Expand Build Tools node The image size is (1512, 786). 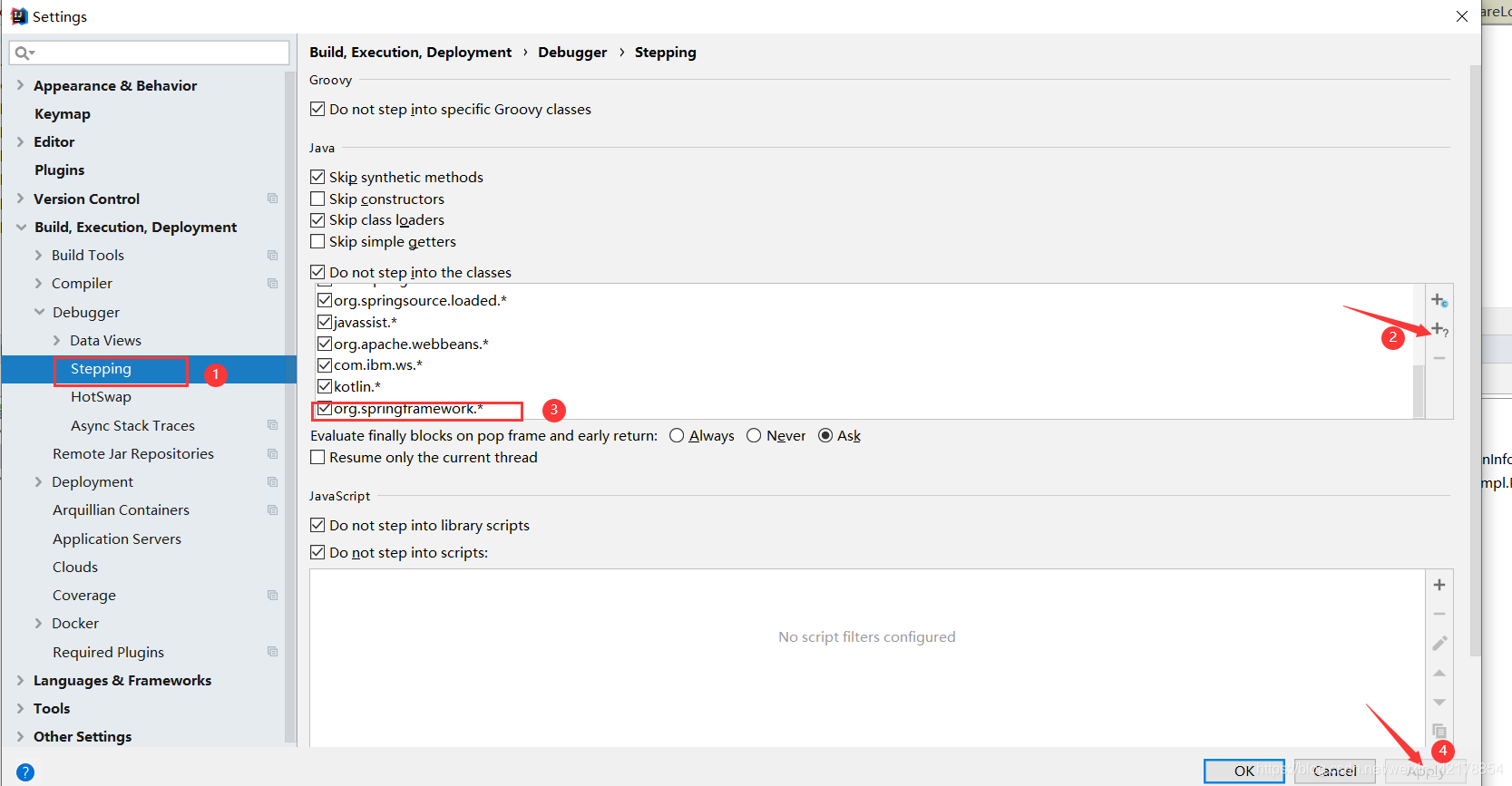pyautogui.click(x=38, y=256)
